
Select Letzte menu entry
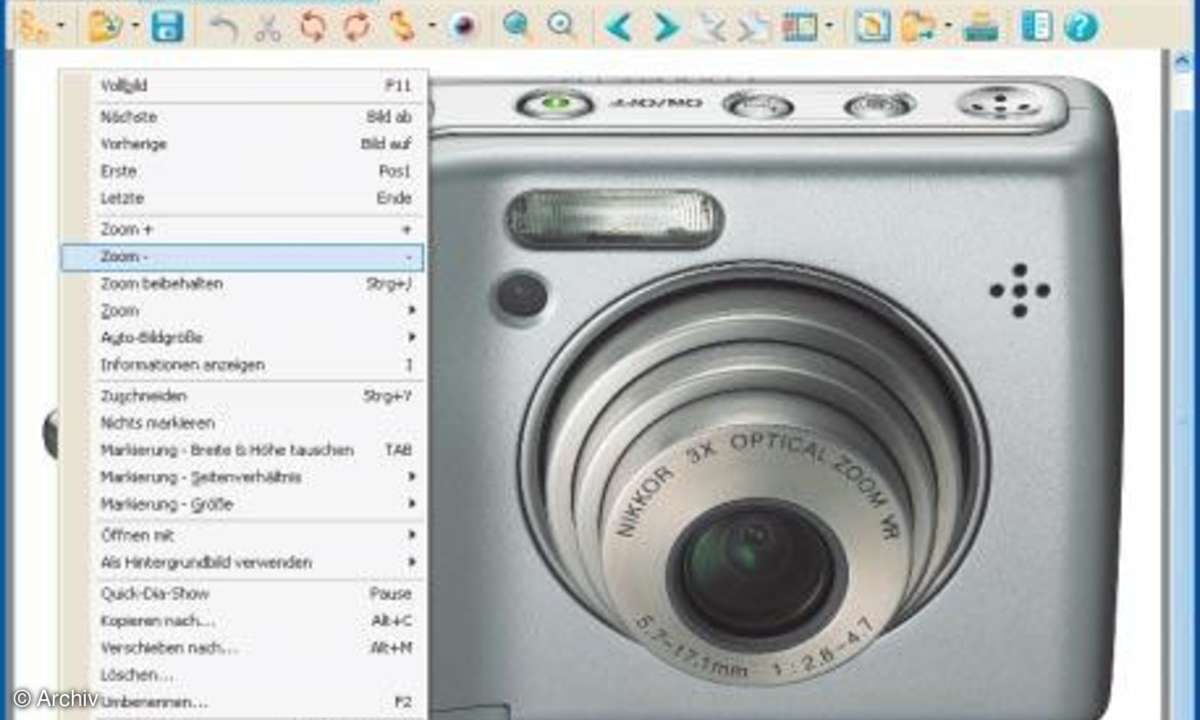(243, 198)
